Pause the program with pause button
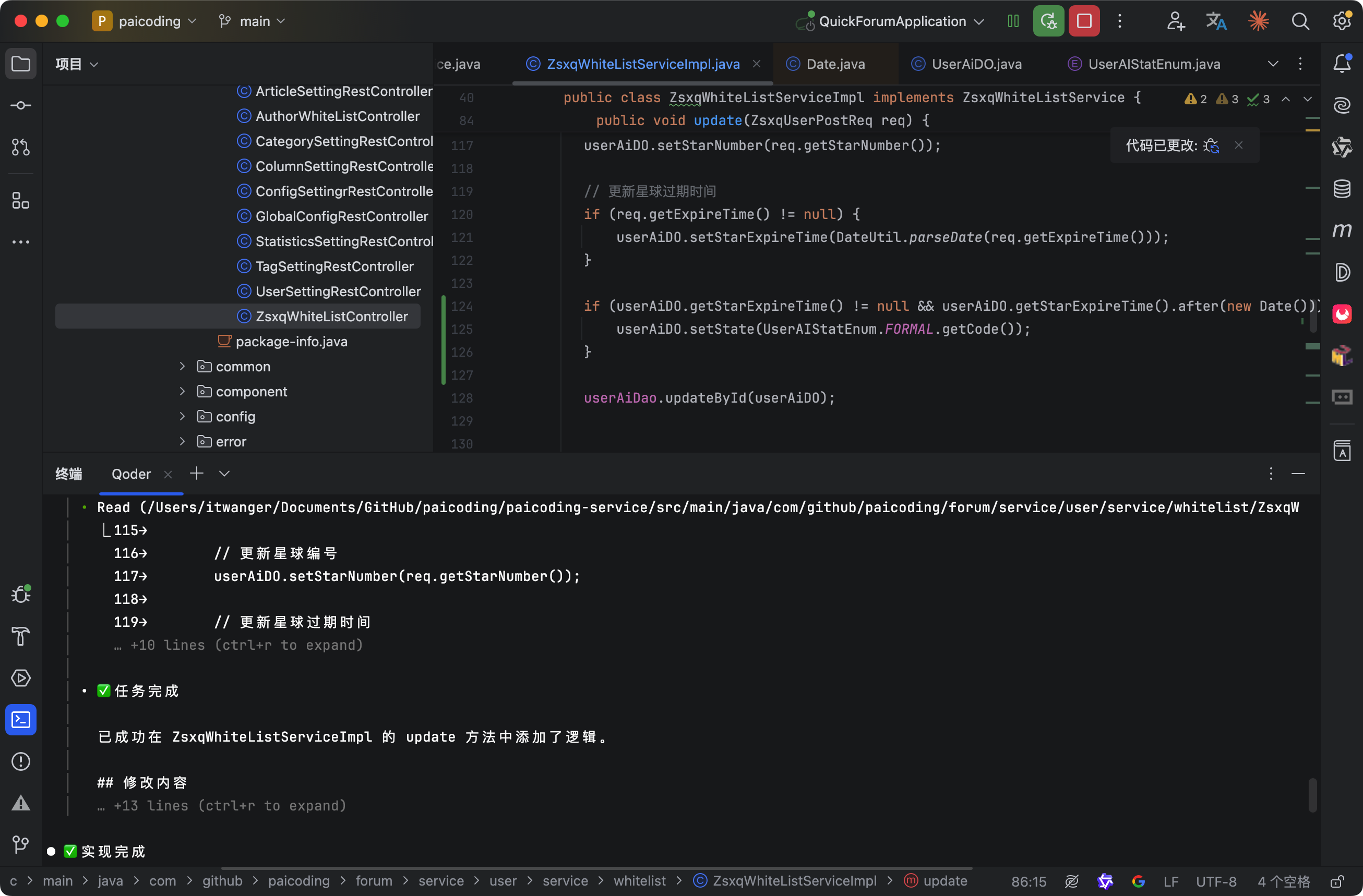 (x=1012, y=21)
